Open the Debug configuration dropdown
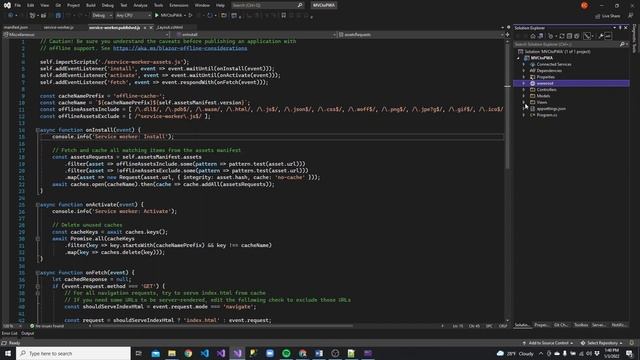The width and height of the screenshot is (640, 360). (x=102, y=16)
